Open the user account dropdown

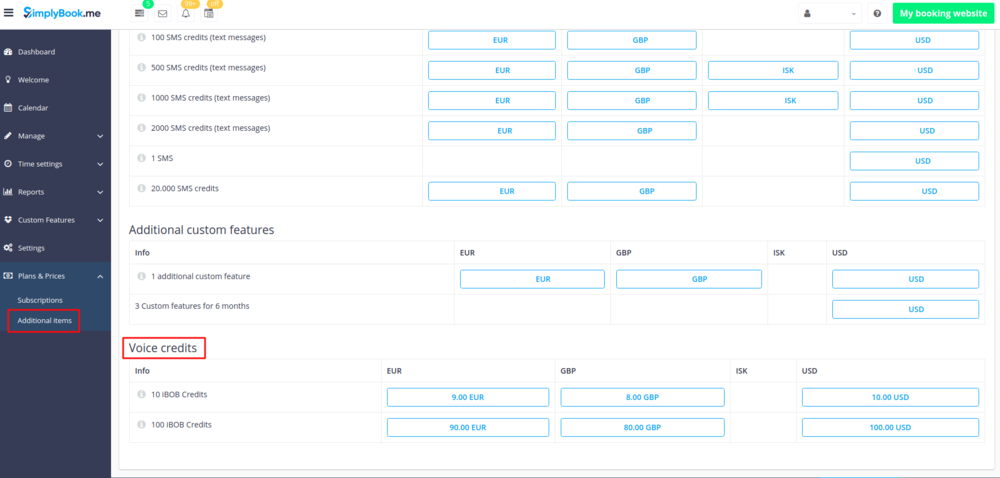829,14
